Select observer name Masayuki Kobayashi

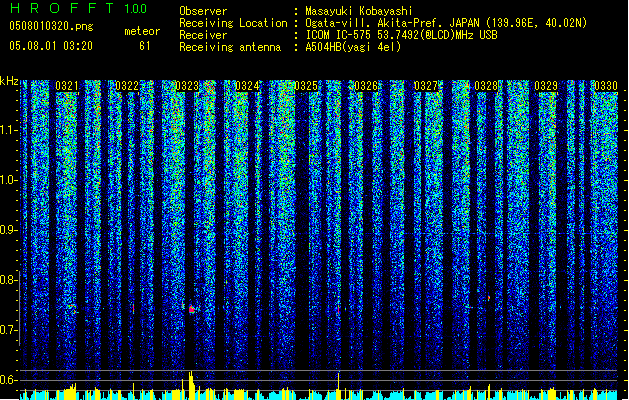359,11
